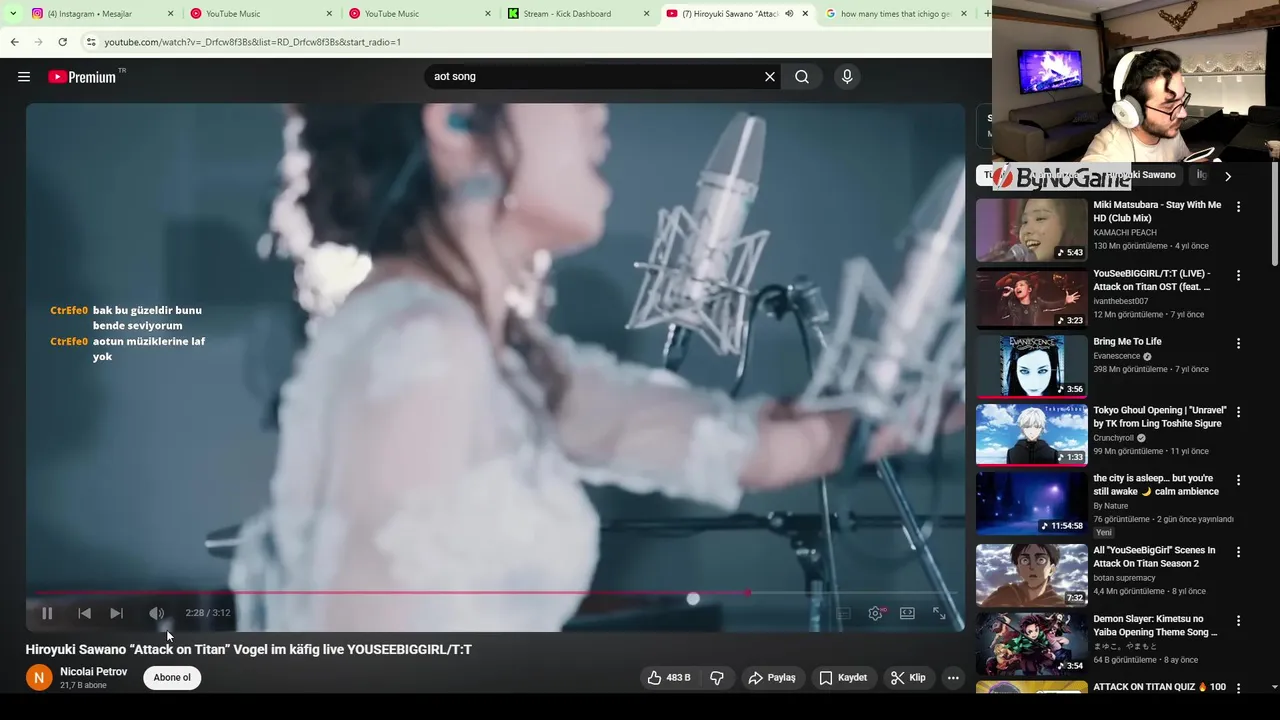Open options for 'the city is asleep' video
1280x720 pixels.
click(1238, 480)
